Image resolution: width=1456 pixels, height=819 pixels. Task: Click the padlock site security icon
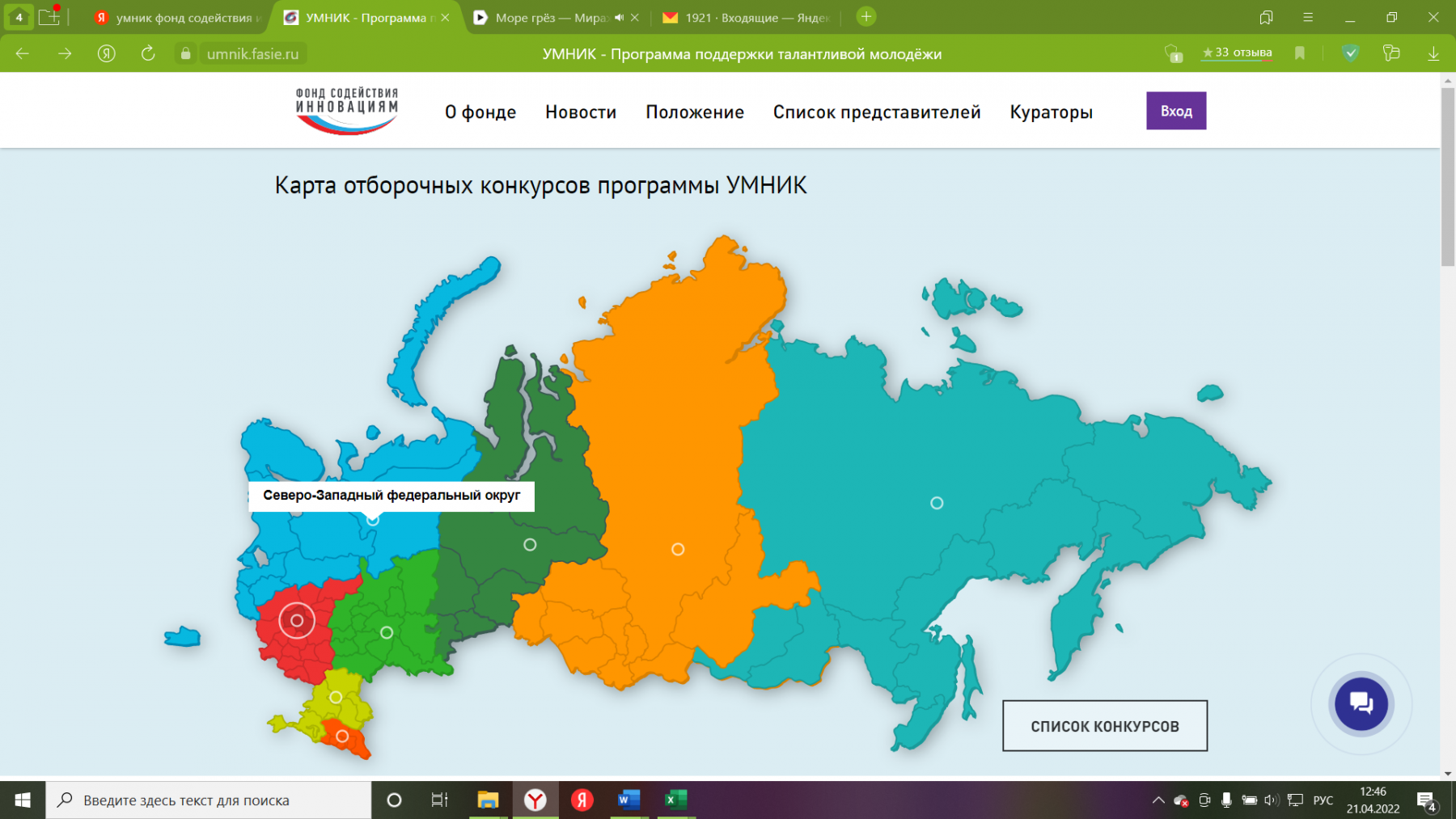pyautogui.click(x=185, y=53)
